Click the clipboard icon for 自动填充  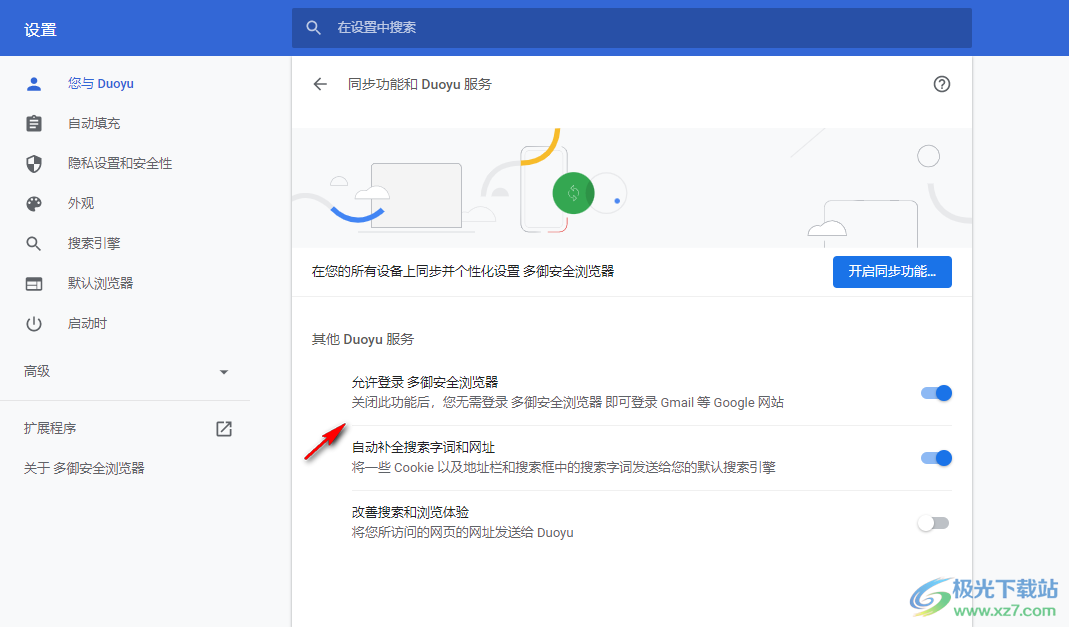(x=33, y=123)
